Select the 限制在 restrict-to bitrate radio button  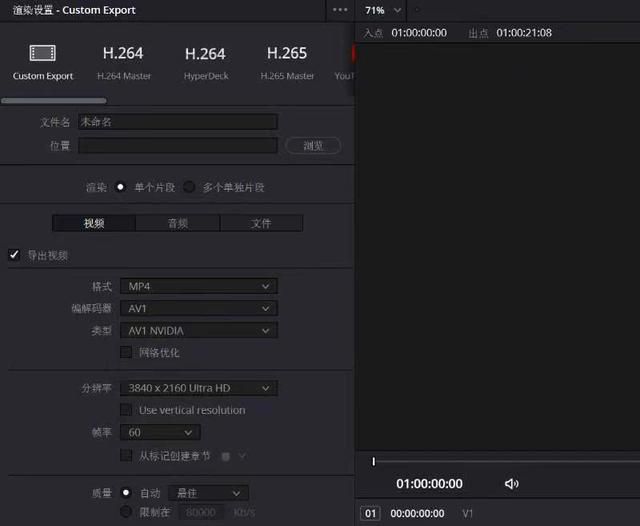tap(126, 512)
